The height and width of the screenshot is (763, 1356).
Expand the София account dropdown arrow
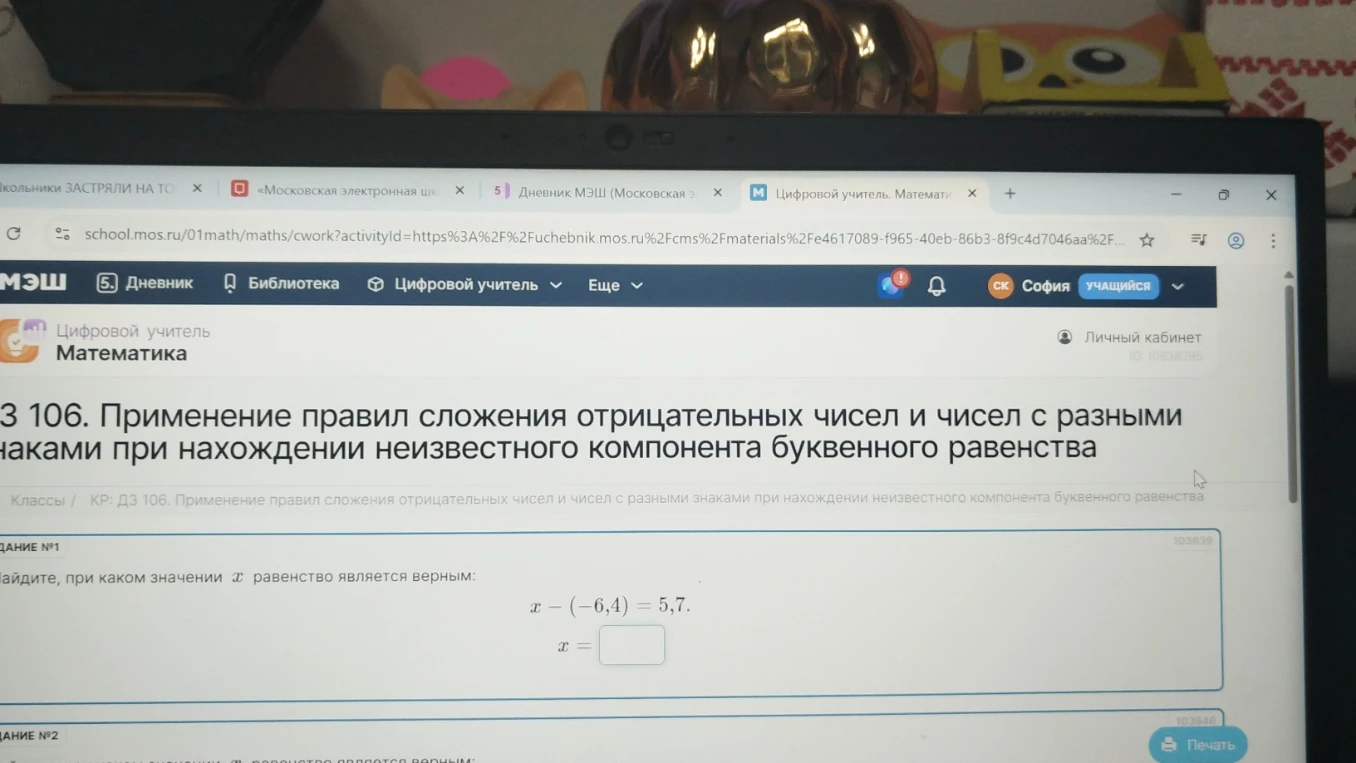[x=1178, y=287]
